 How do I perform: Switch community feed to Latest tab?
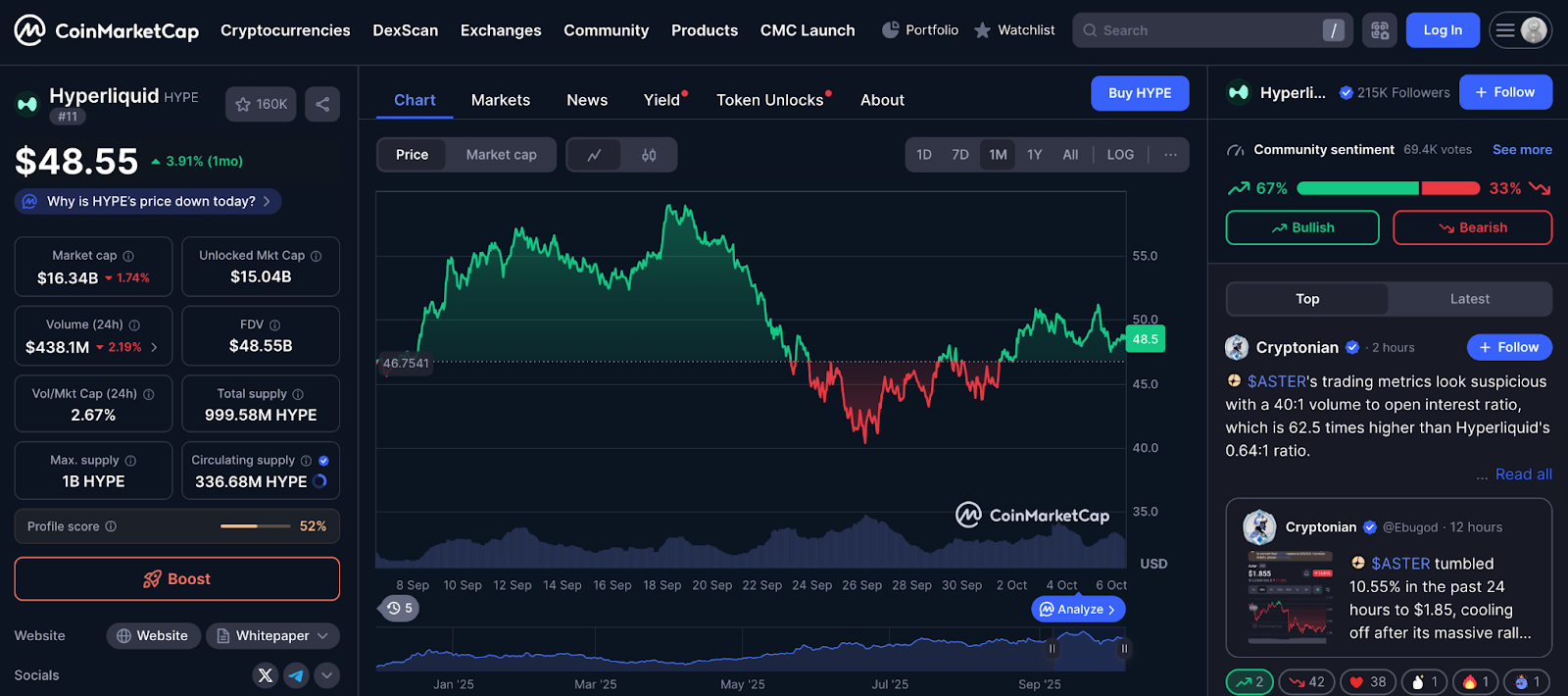(1469, 299)
